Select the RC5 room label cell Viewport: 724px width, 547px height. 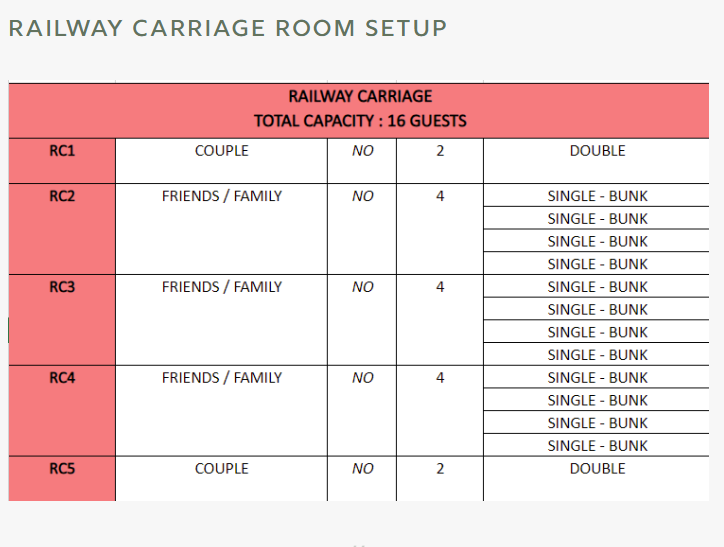[x=62, y=479]
